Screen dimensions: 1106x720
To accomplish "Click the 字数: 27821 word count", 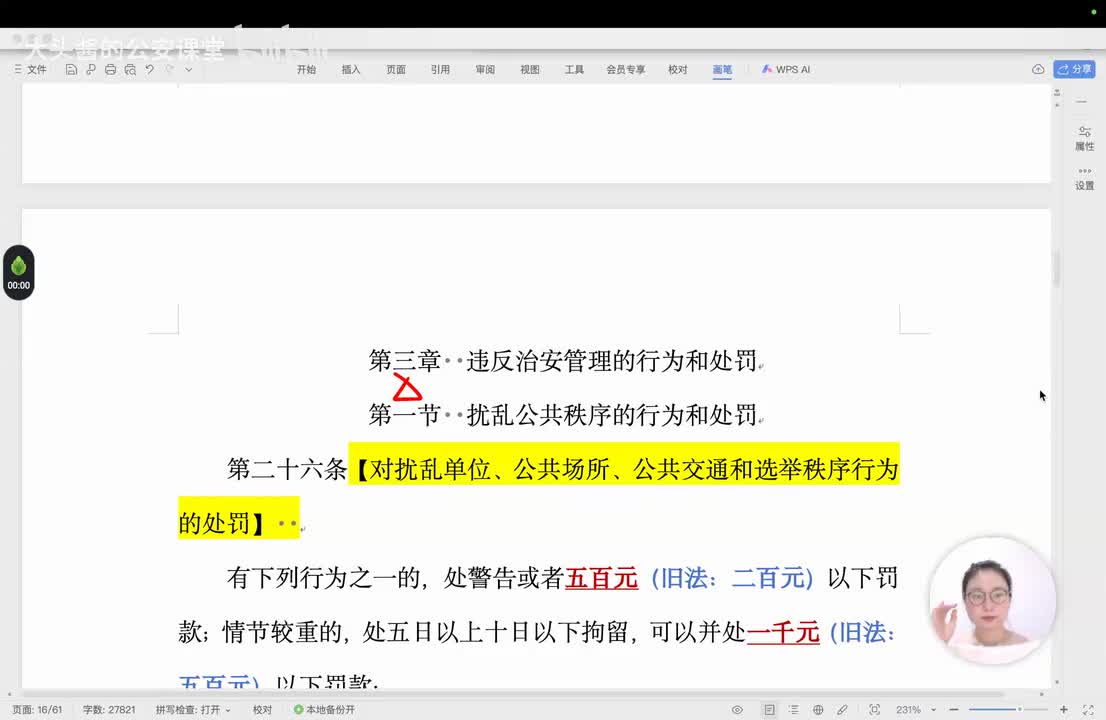I will 109,709.
